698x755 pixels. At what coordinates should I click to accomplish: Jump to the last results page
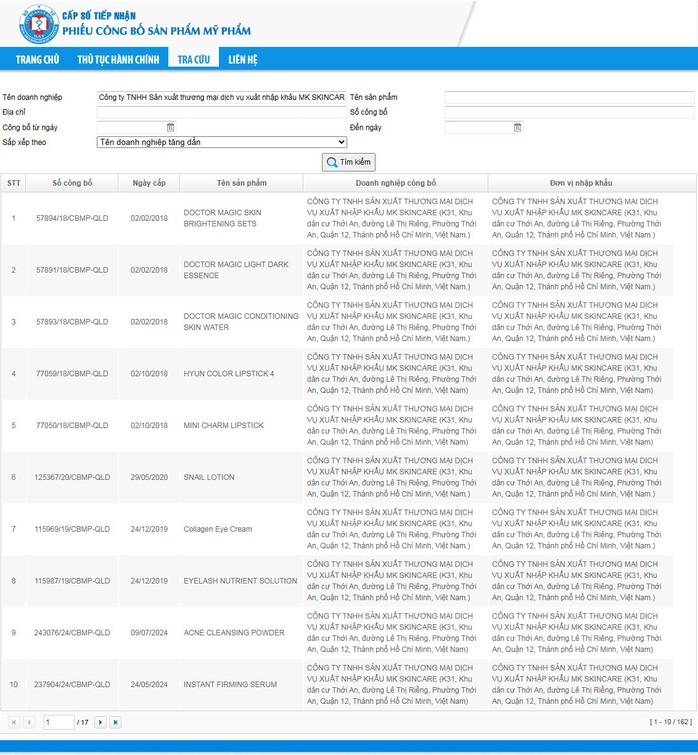point(116,722)
